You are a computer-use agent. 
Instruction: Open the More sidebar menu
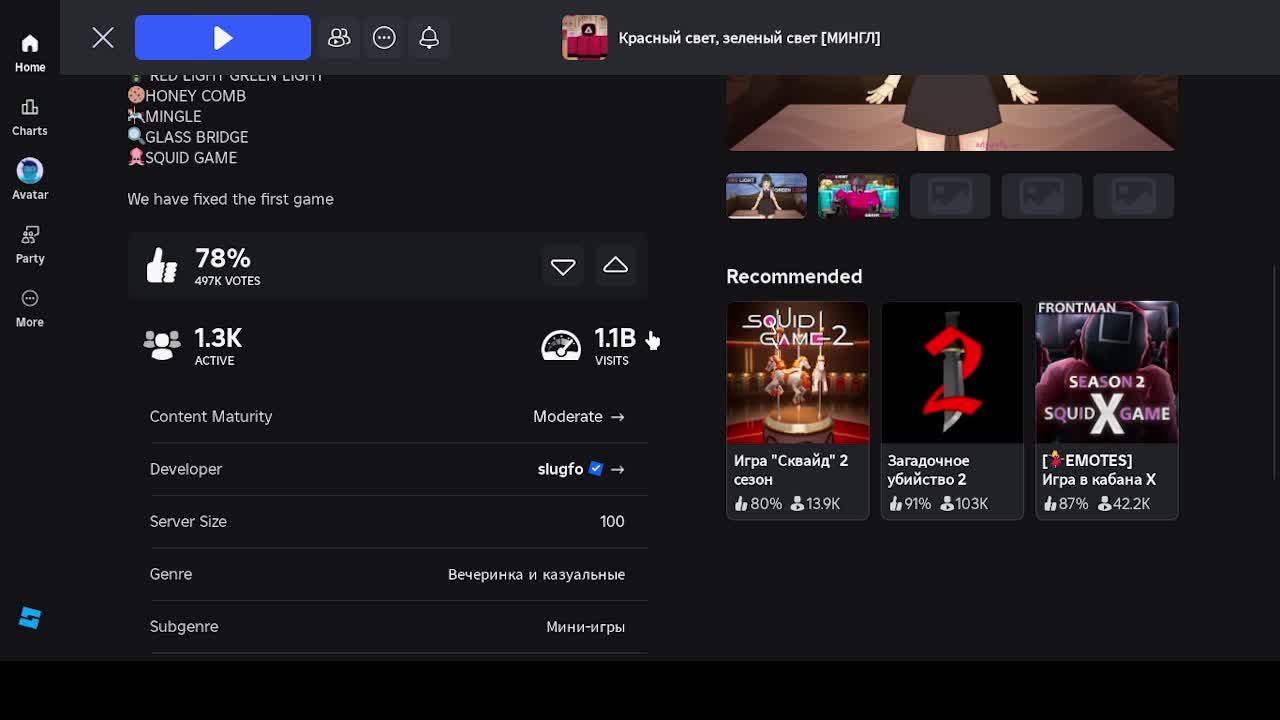pos(30,308)
